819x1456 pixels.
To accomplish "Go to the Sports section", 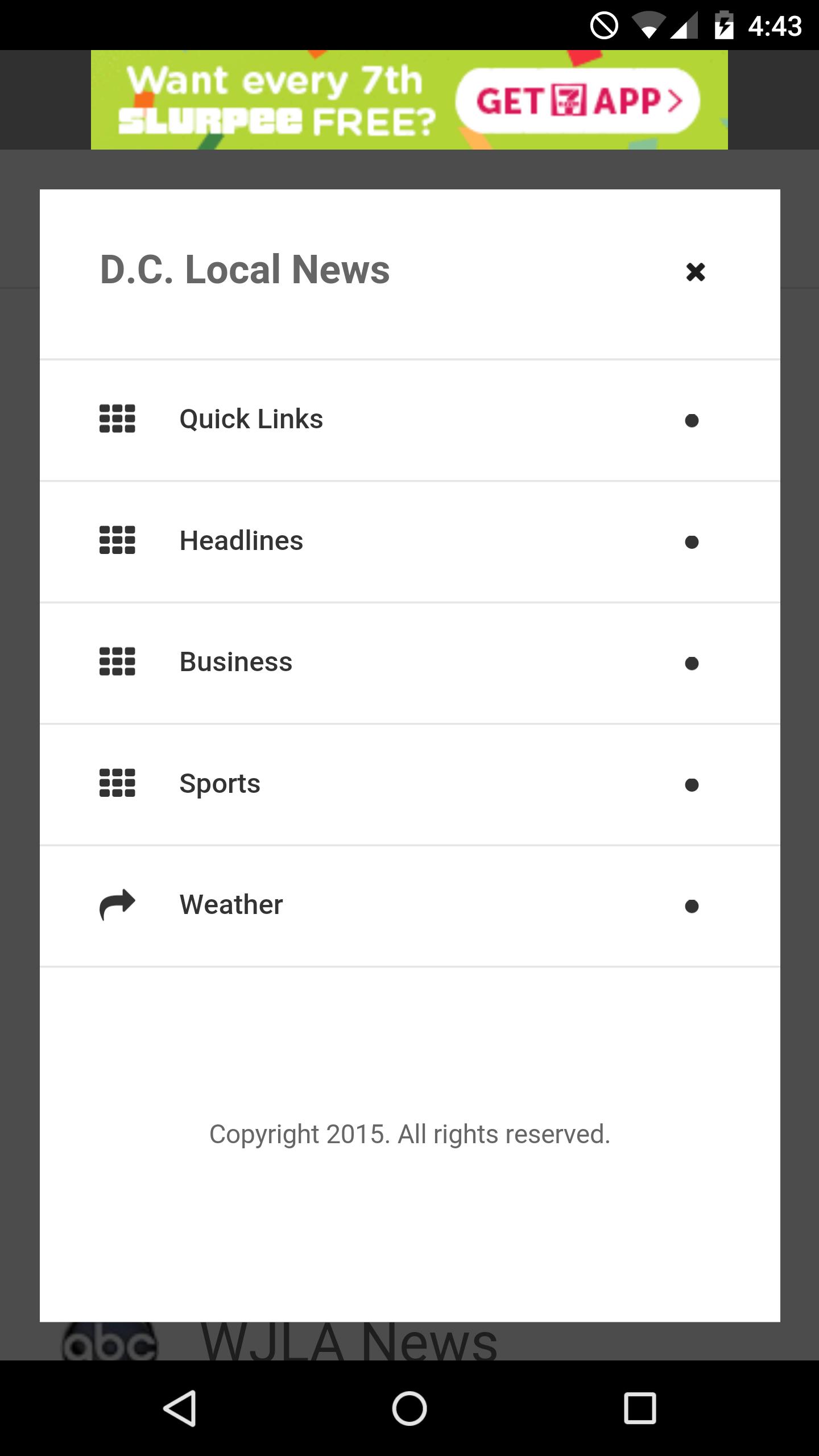I will (220, 784).
